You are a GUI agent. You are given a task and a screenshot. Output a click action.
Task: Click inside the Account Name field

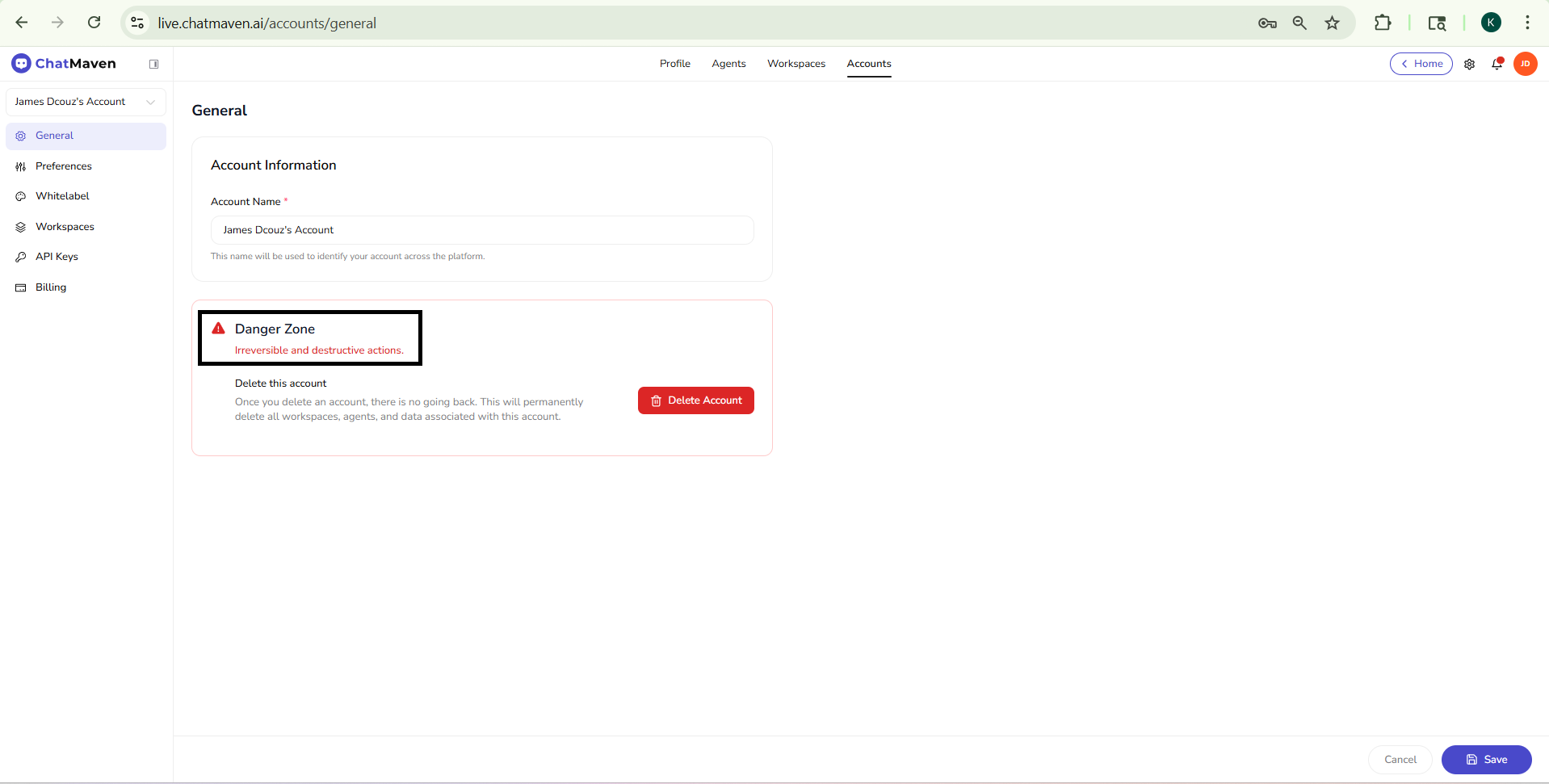pos(481,230)
